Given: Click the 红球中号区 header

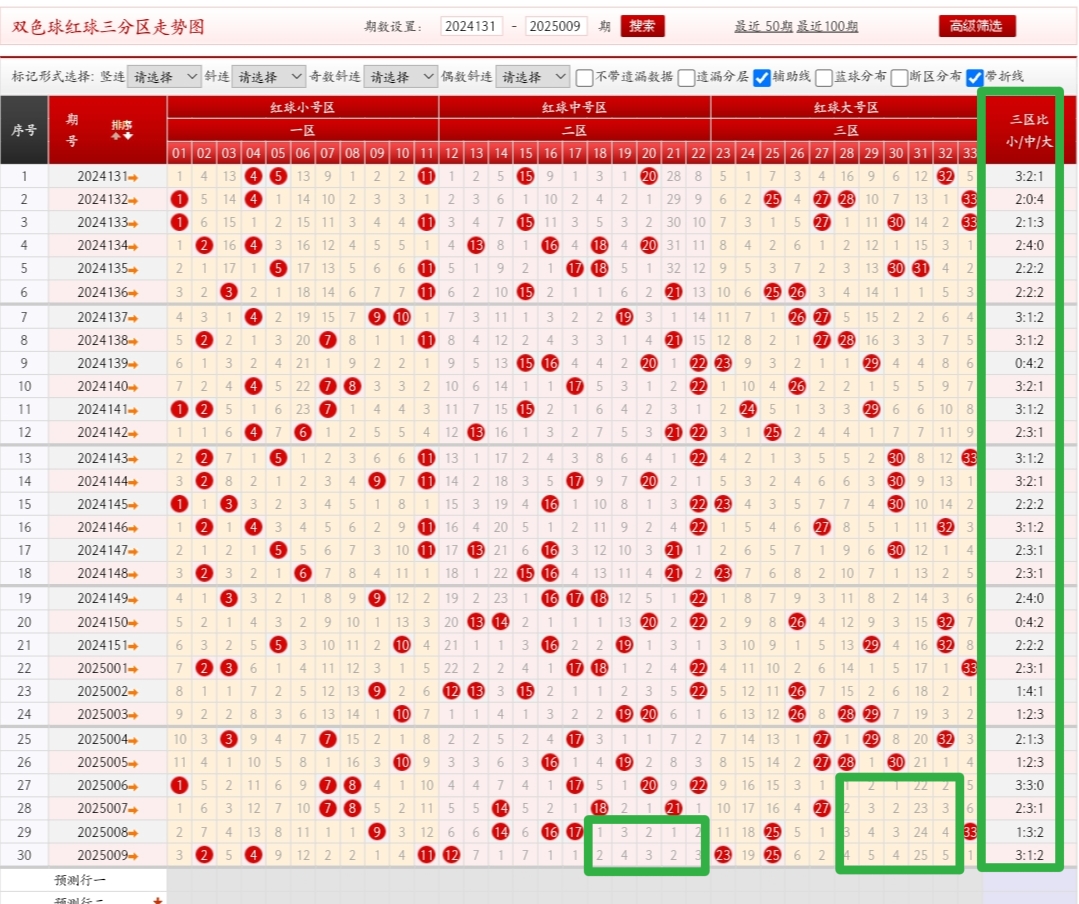Looking at the screenshot, I should [x=574, y=107].
